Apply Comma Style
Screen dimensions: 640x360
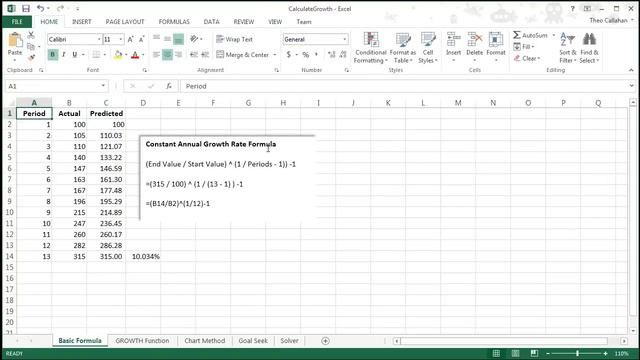(x=316, y=54)
